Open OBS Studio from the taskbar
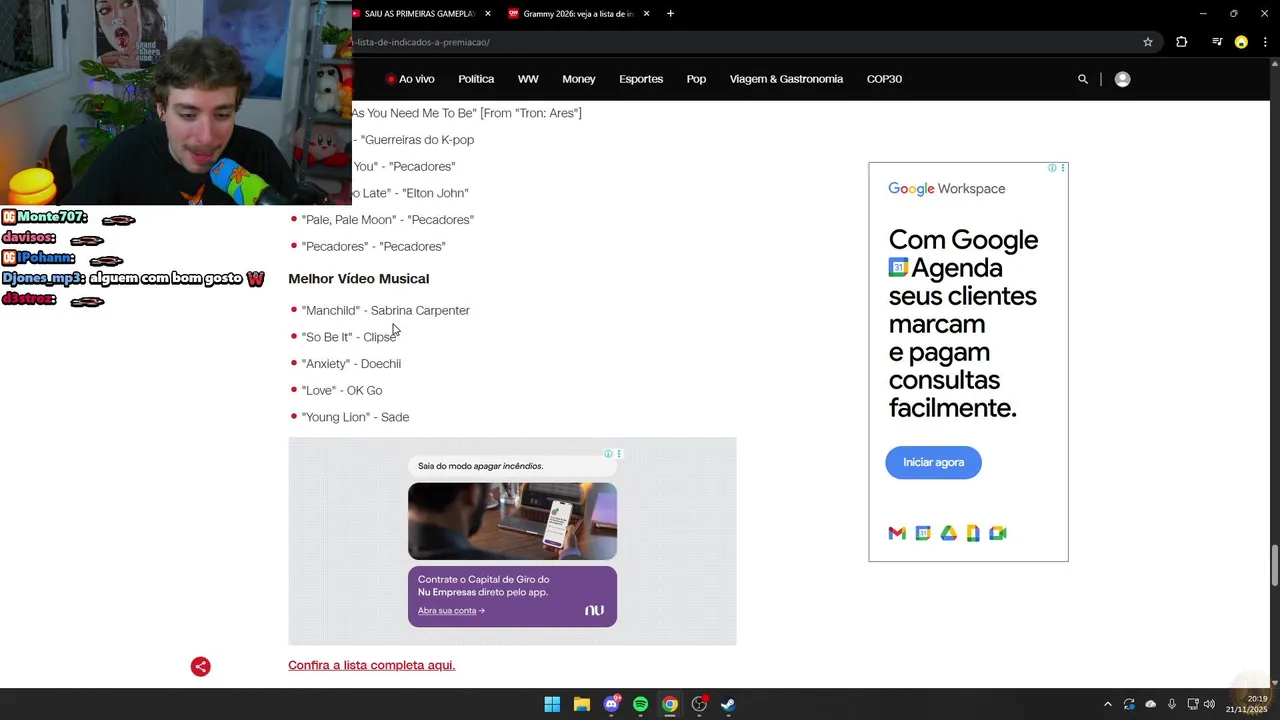Screen dimensions: 1280x720 pos(699,704)
